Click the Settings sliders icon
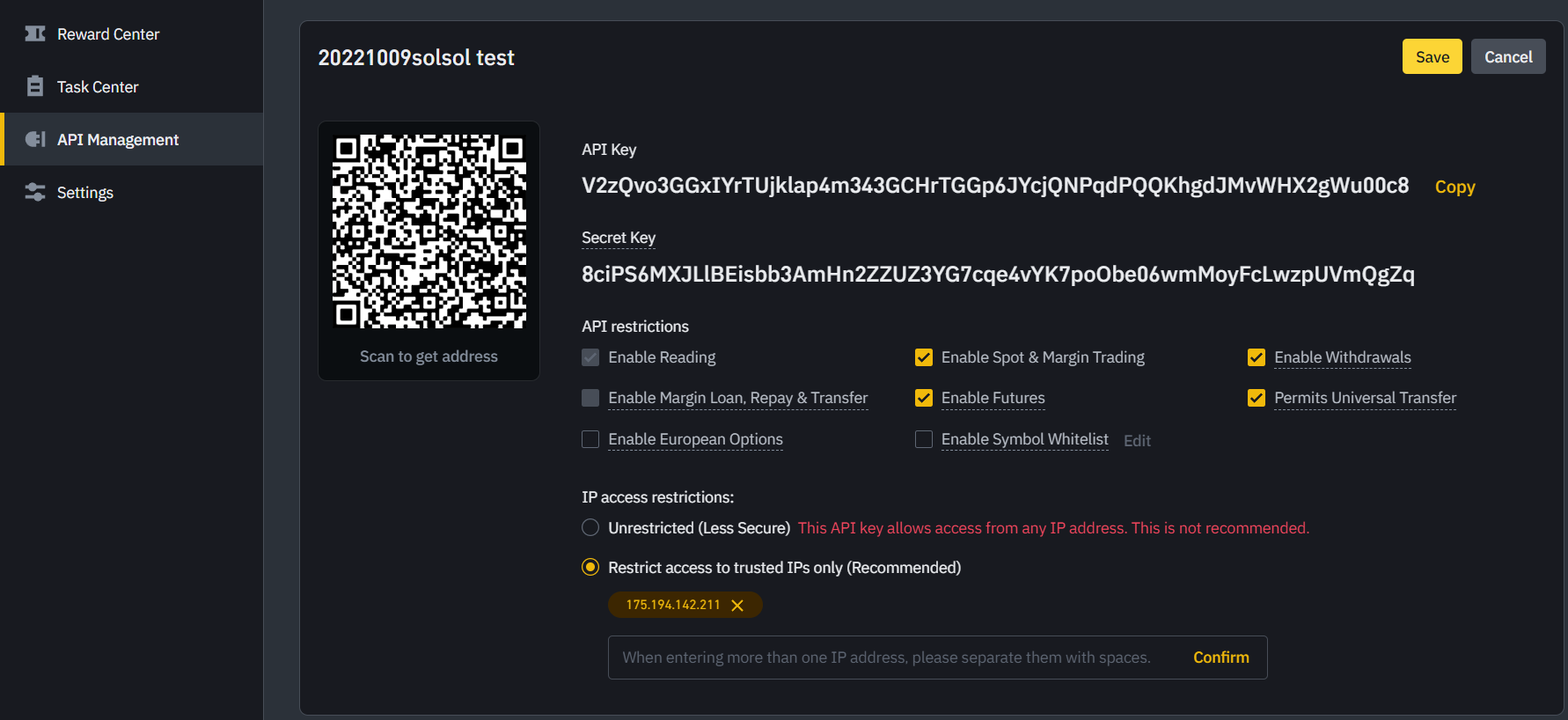Image resolution: width=1568 pixels, height=720 pixels. click(35, 192)
